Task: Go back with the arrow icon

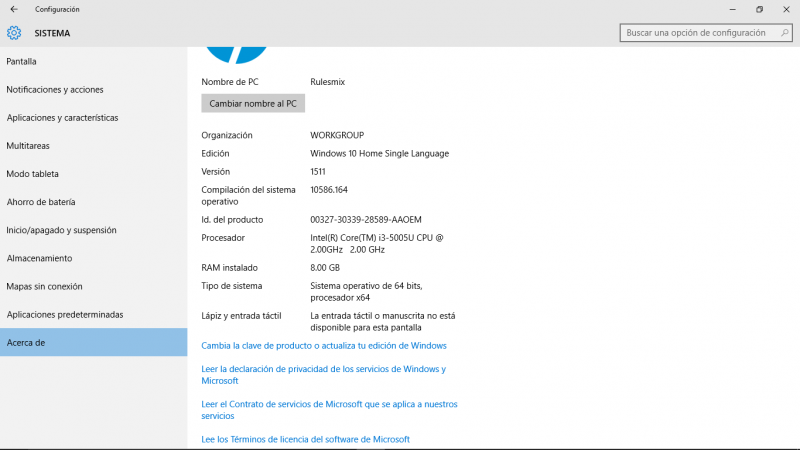Action: 14,9
